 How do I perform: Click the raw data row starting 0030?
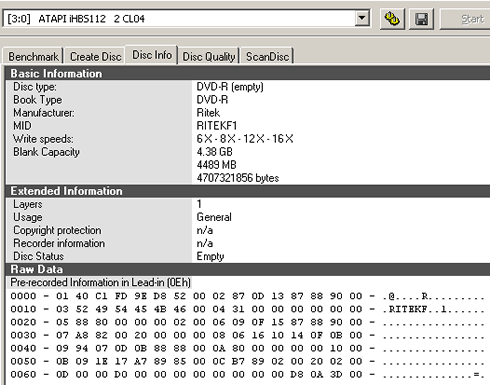pos(247,335)
